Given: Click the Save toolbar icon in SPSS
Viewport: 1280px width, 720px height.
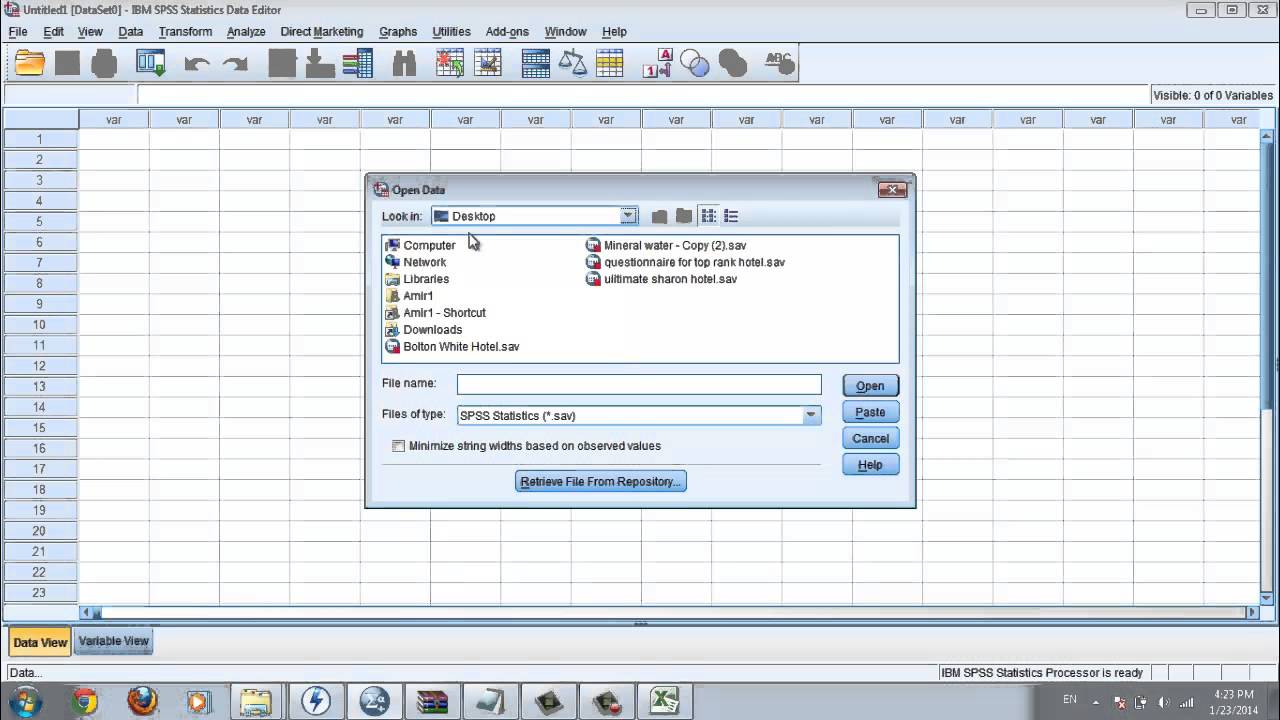Looking at the screenshot, I should [x=67, y=63].
